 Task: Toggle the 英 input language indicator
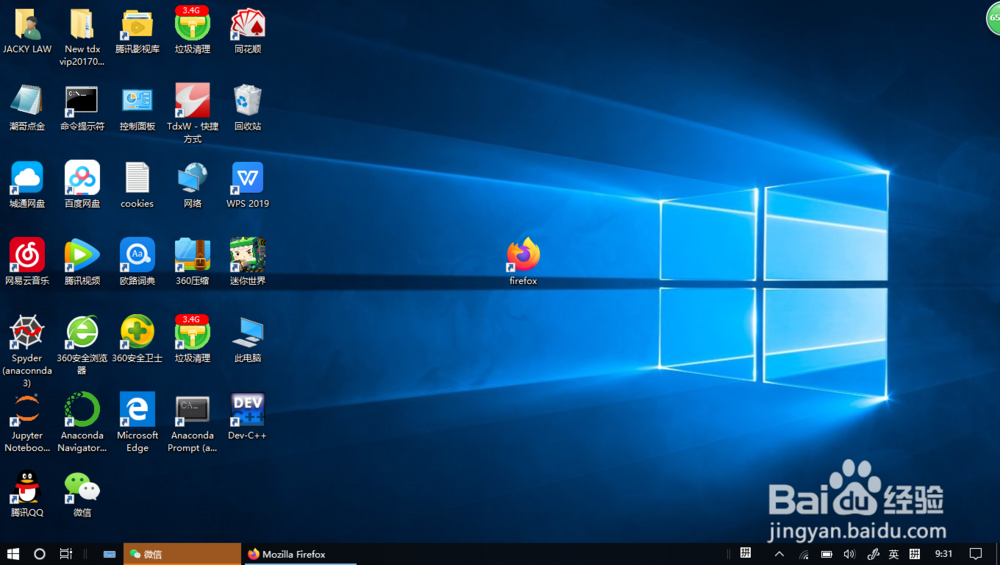(x=893, y=554)
